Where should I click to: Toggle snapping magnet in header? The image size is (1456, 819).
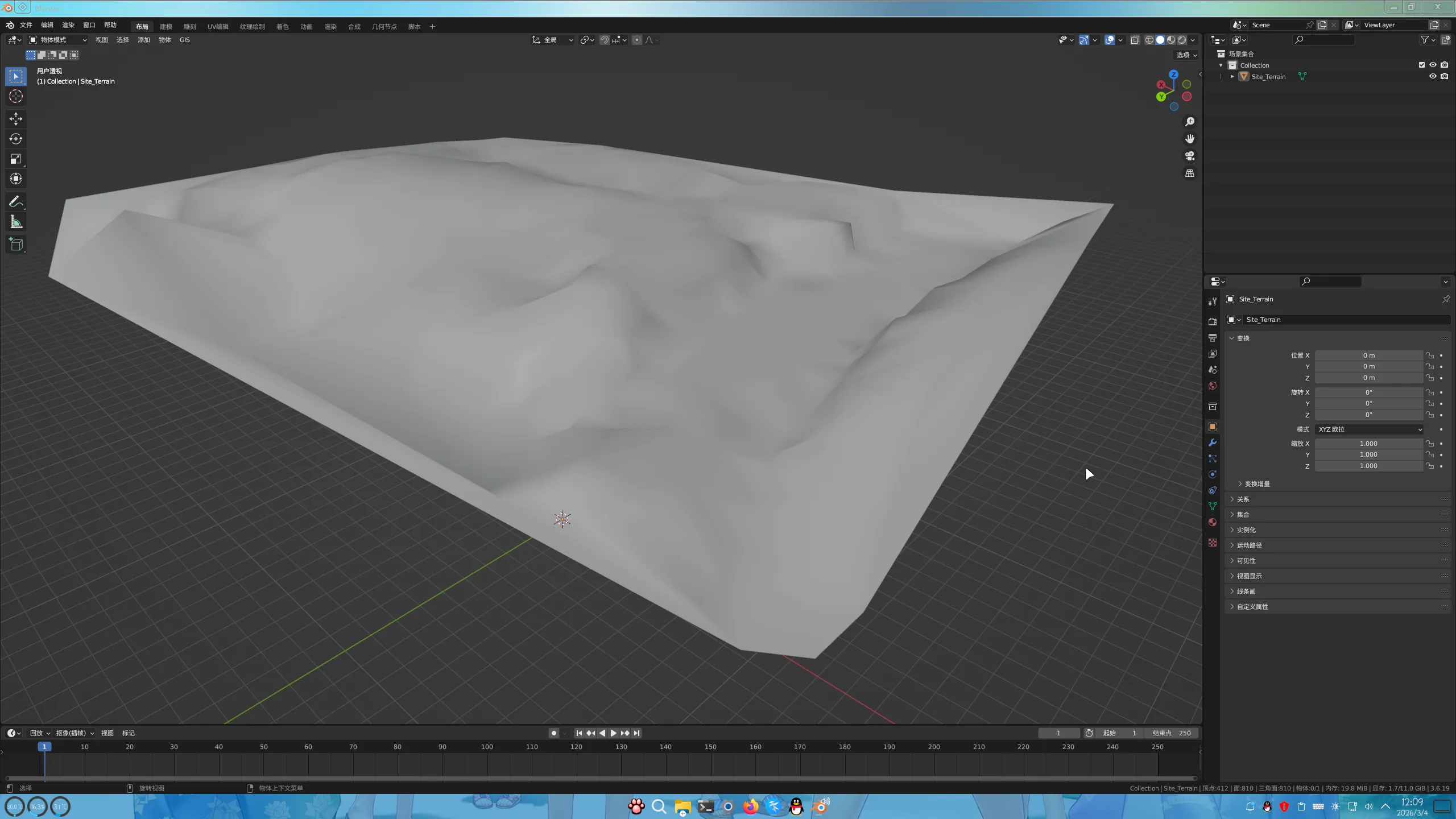point(605,40)
